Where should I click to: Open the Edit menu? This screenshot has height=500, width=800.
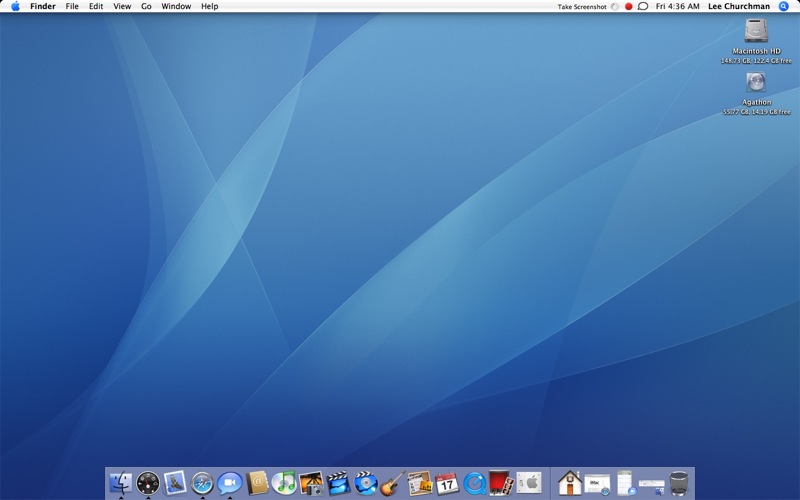coord(96,6)
